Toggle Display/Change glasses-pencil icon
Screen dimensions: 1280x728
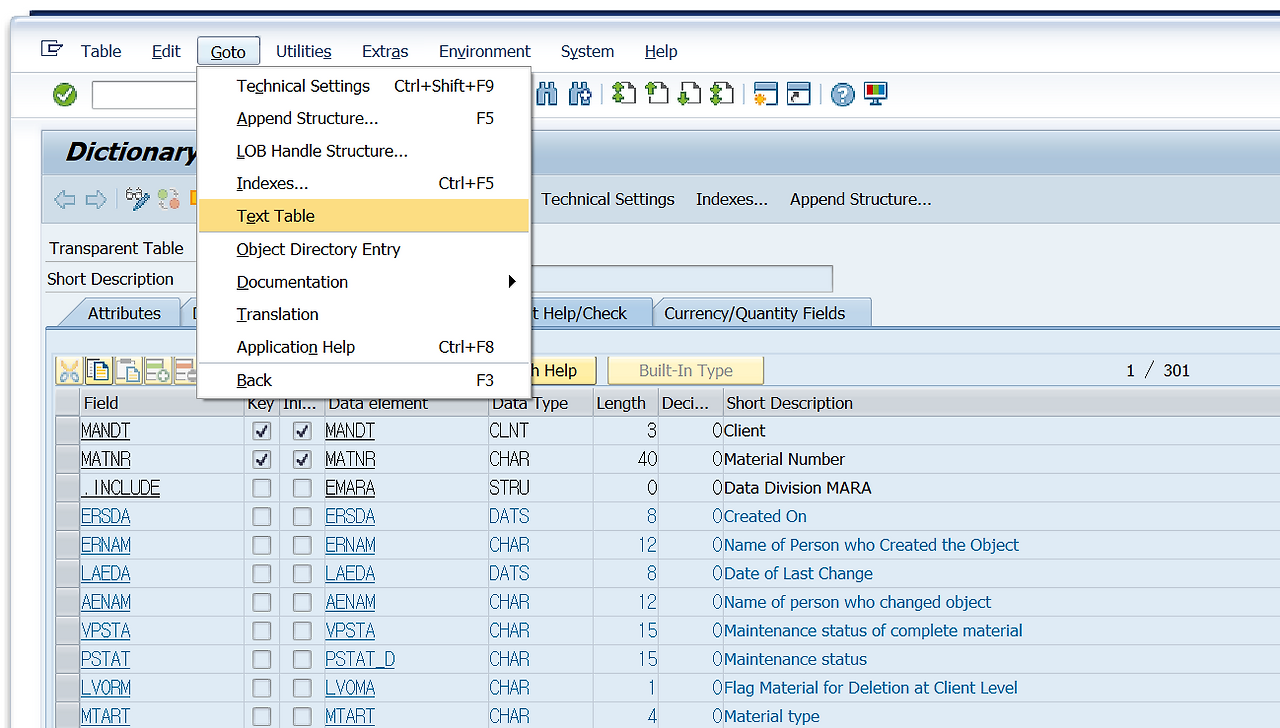[138, 199]
